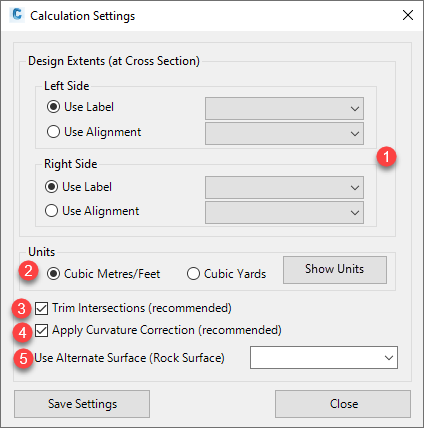Click the Show Units button
424x428 pixels.
click(335, 270)
